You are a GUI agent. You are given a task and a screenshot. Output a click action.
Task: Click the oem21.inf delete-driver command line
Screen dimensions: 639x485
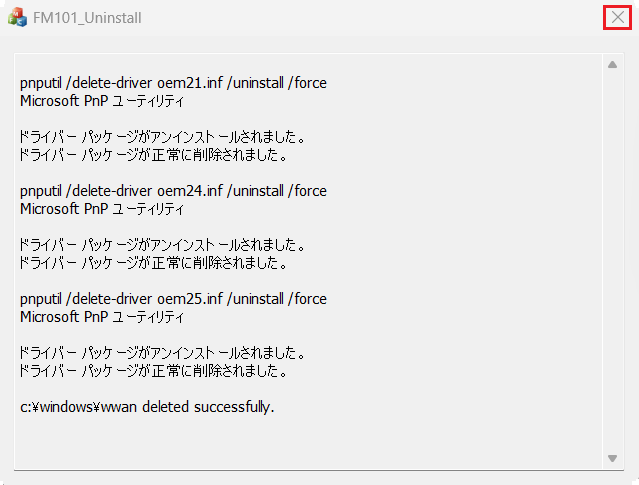point(173,83)
